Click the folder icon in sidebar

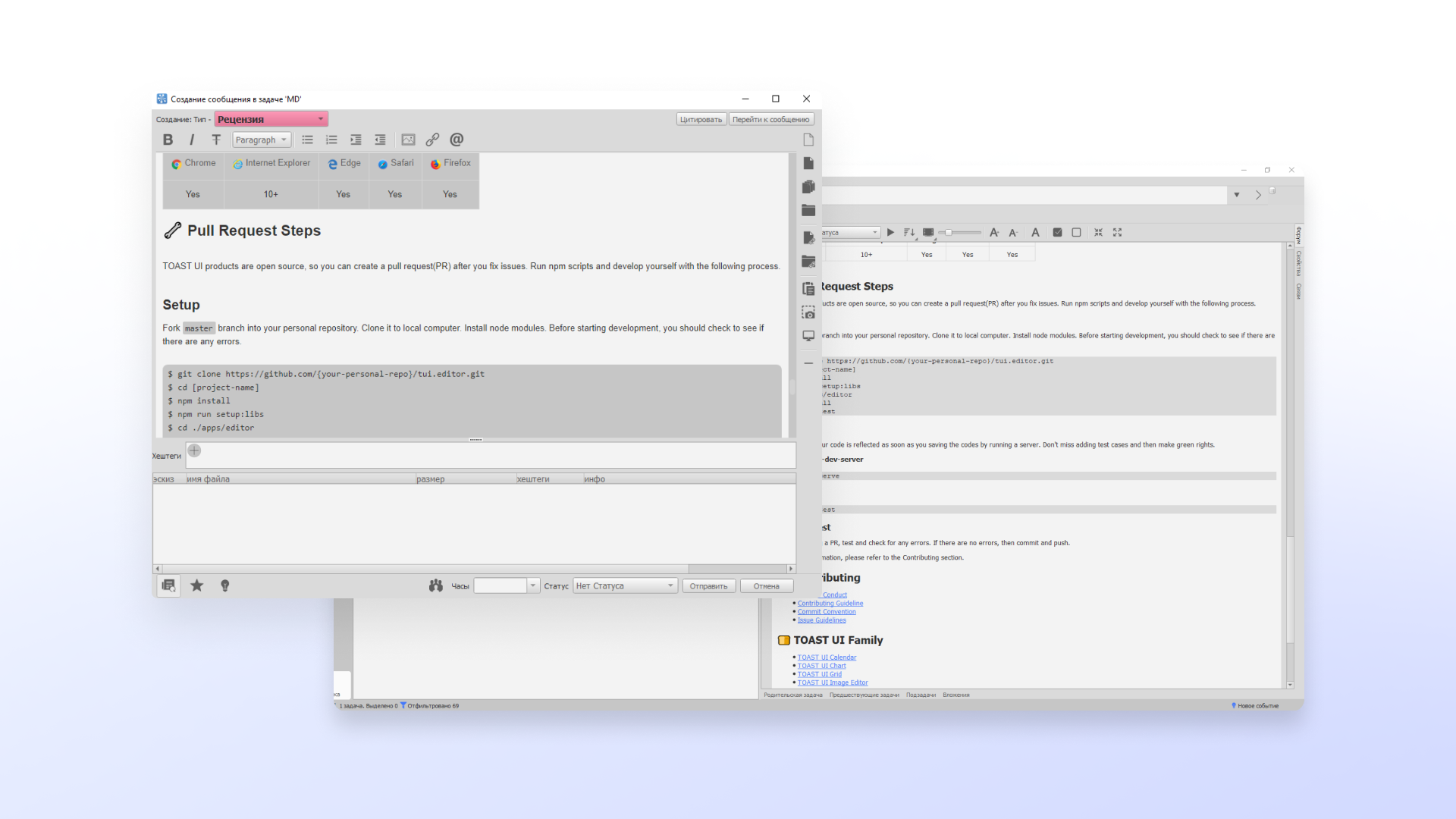[x=808, y=210]
